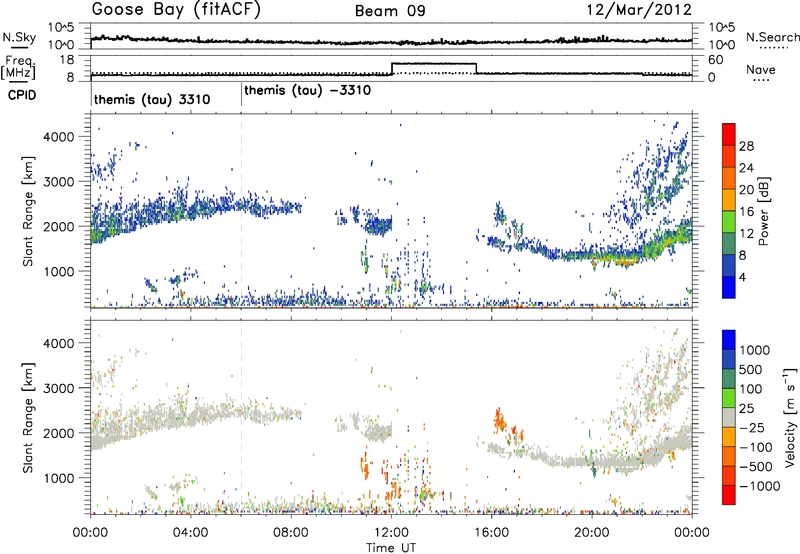Click the 'Nave' legend label
Image resolution: width=800 pixels, height=554 pixels.
(x=761, y=69)
